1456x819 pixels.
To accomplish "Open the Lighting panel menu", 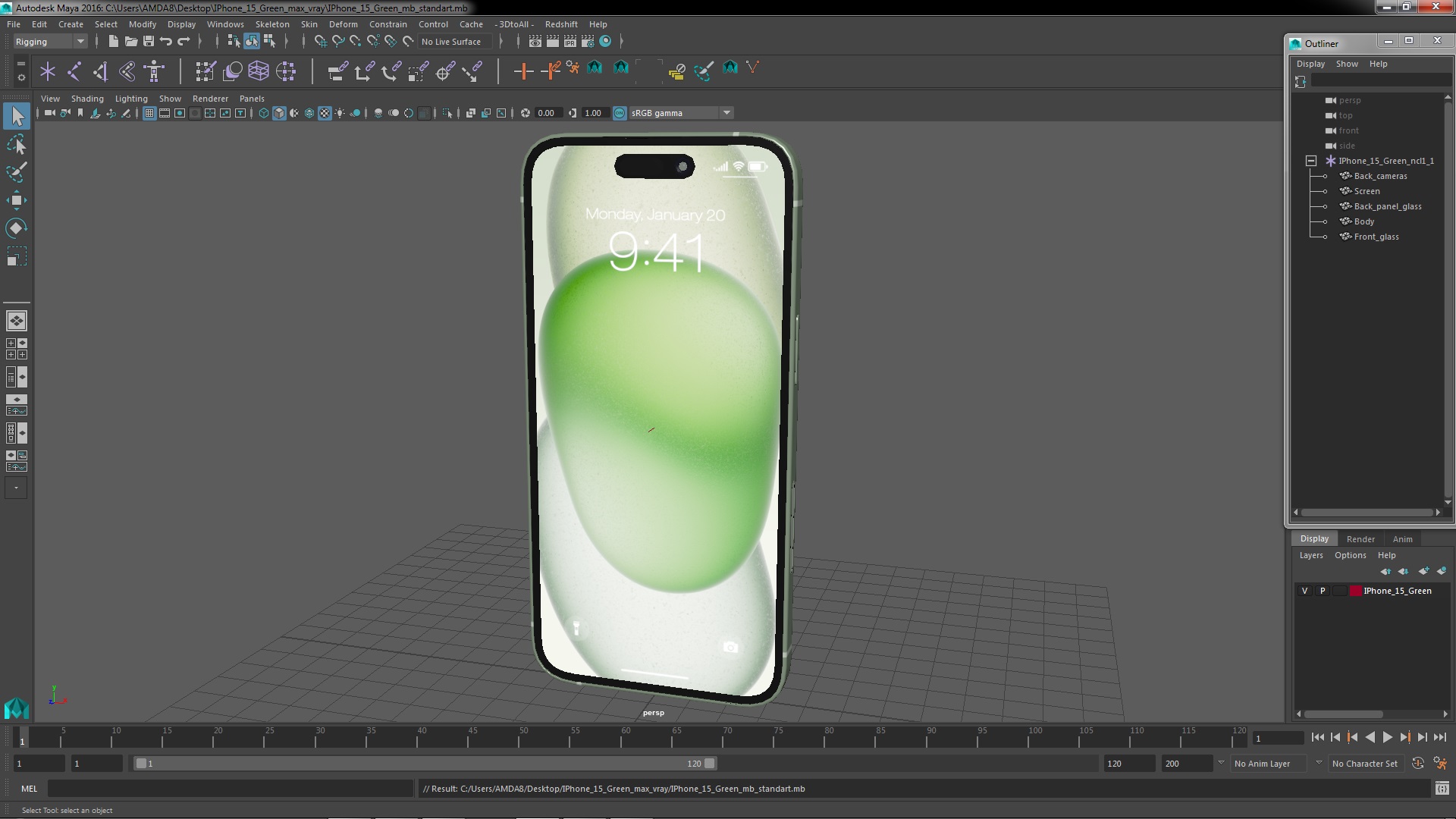I will (x=131, y=99).
